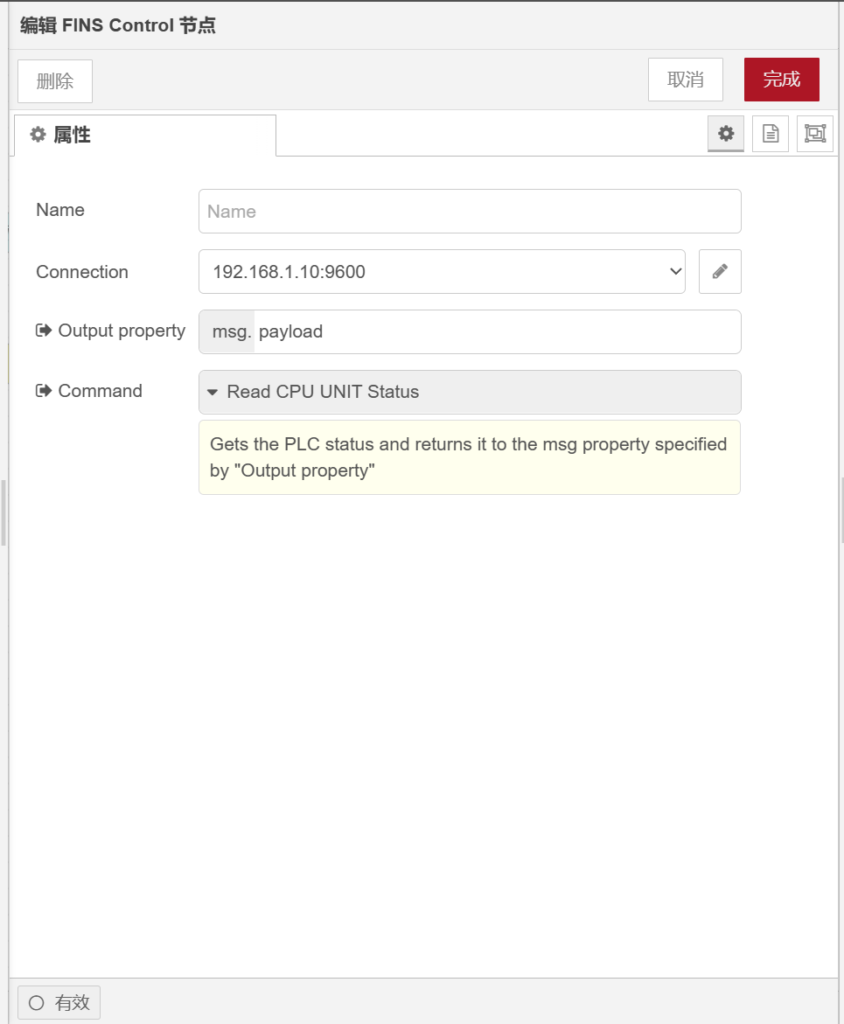
Task: Open the Connection 192.168.1.10:9600 dropdown
Action: 441,272
